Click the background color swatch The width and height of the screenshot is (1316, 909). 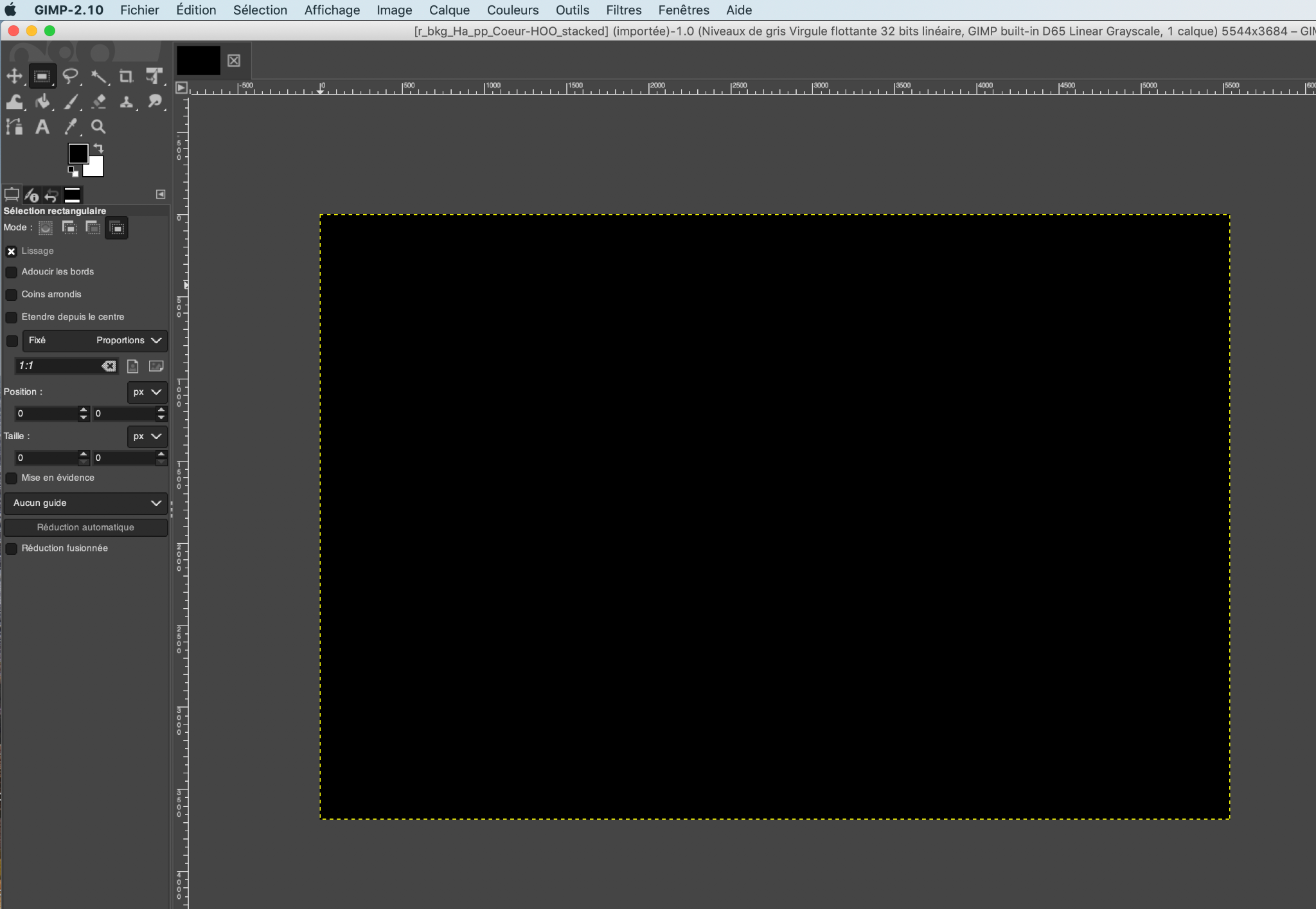click(96, 168)
